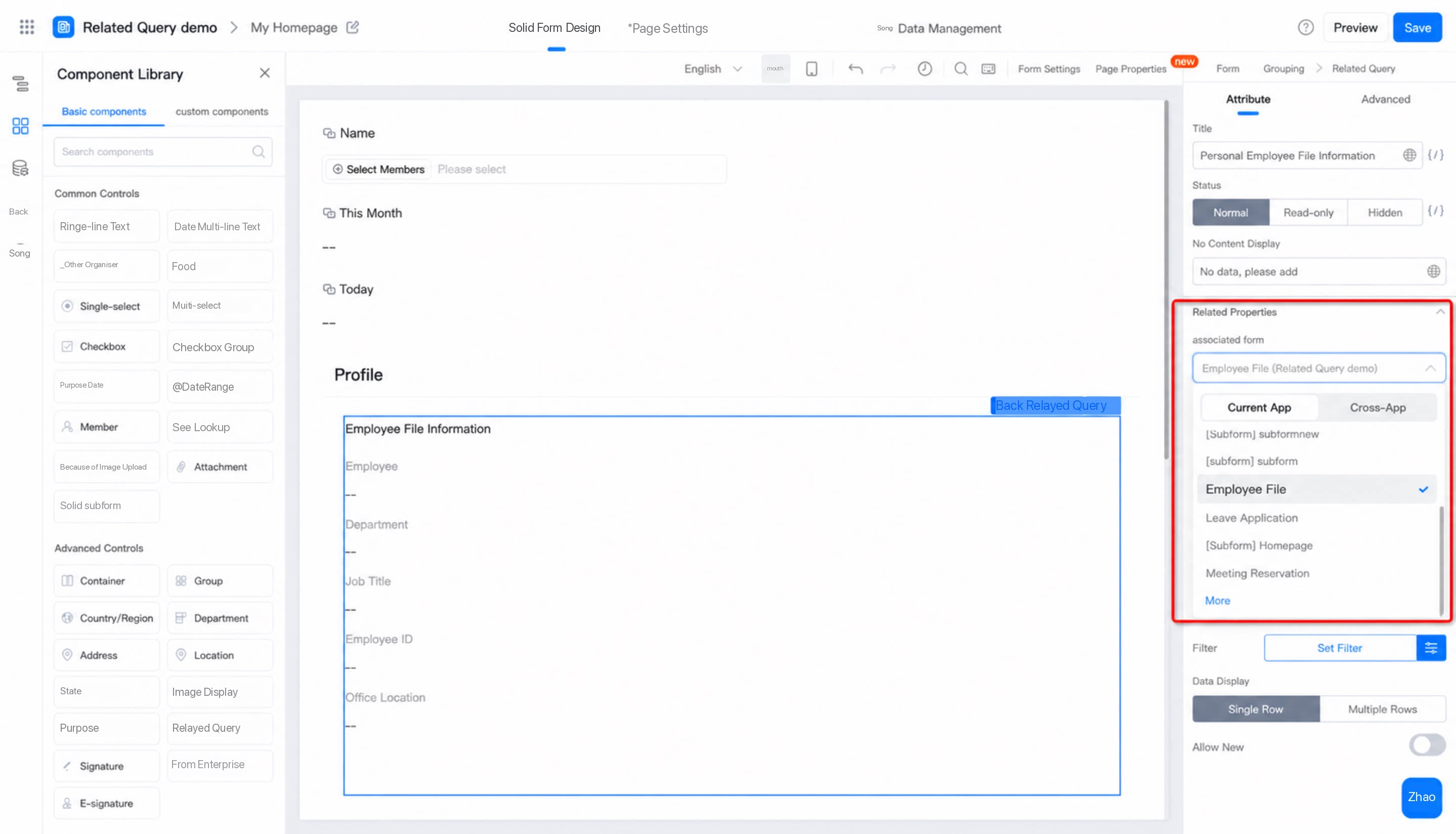Switch to the Advanced tab
The width and height of the screenshot is (1456, 834).
click(x=1385, y=99)
